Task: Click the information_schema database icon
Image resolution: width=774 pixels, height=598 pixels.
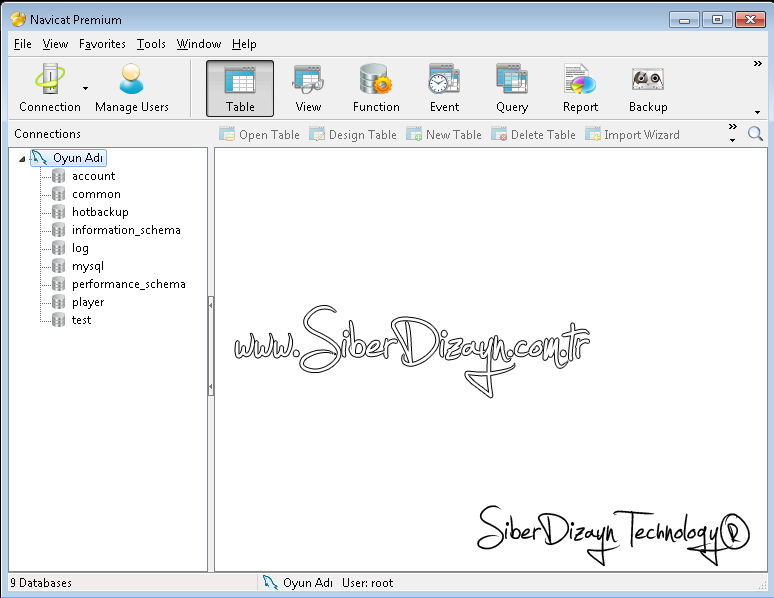Action: point(59,230)
